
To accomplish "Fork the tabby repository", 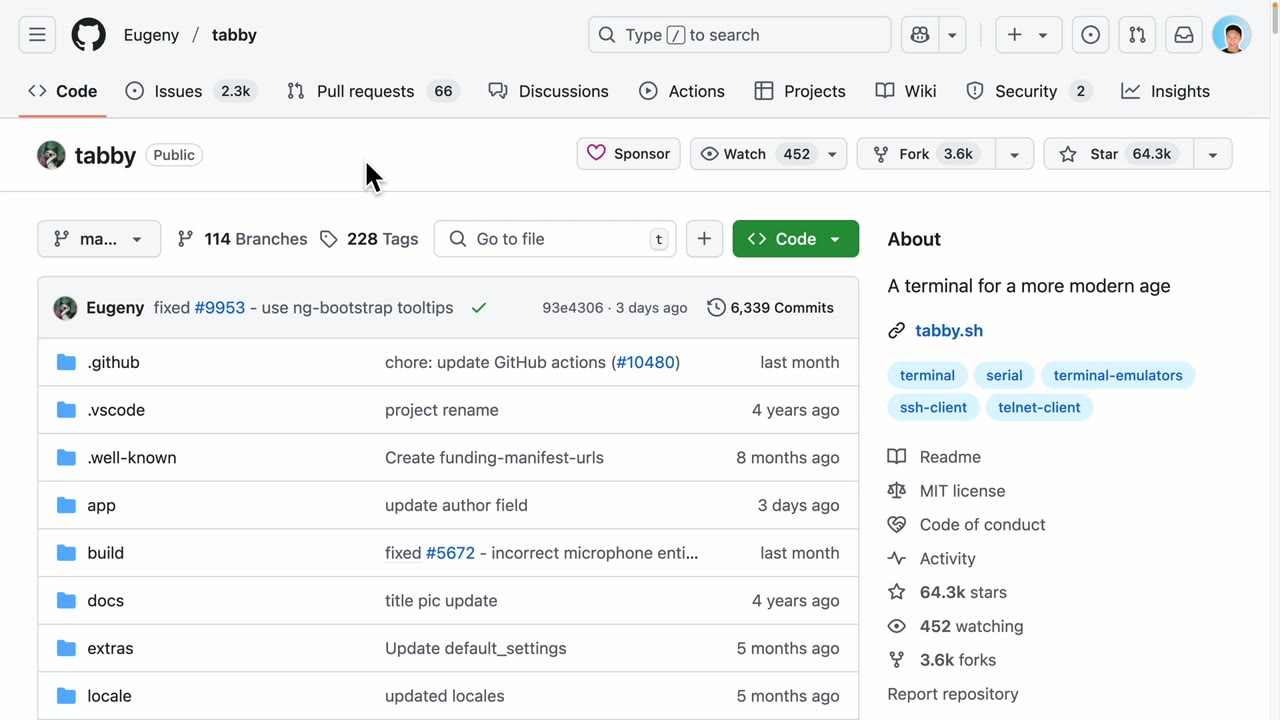I will click(x=926, y=154).
